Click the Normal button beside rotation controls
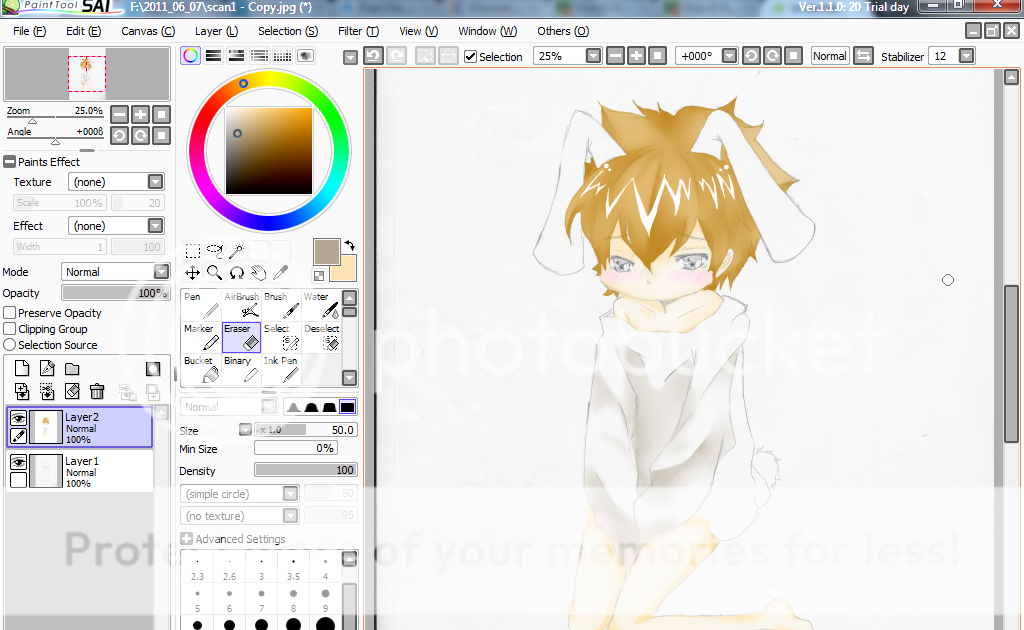The width and height of the screenshot is (1024, 630). (829, 56)
